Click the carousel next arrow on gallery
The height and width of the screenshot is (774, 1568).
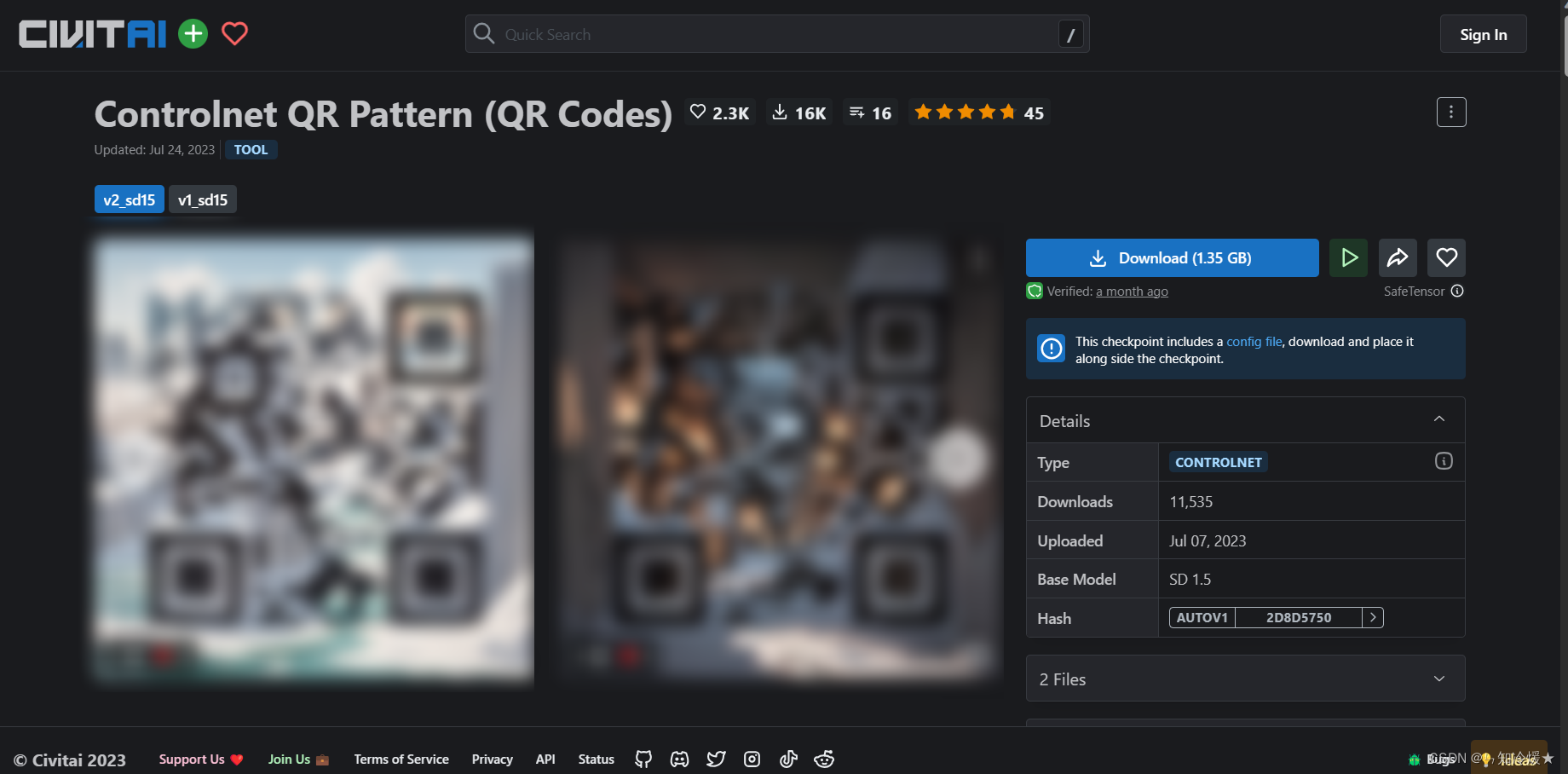tap(959, 459)
